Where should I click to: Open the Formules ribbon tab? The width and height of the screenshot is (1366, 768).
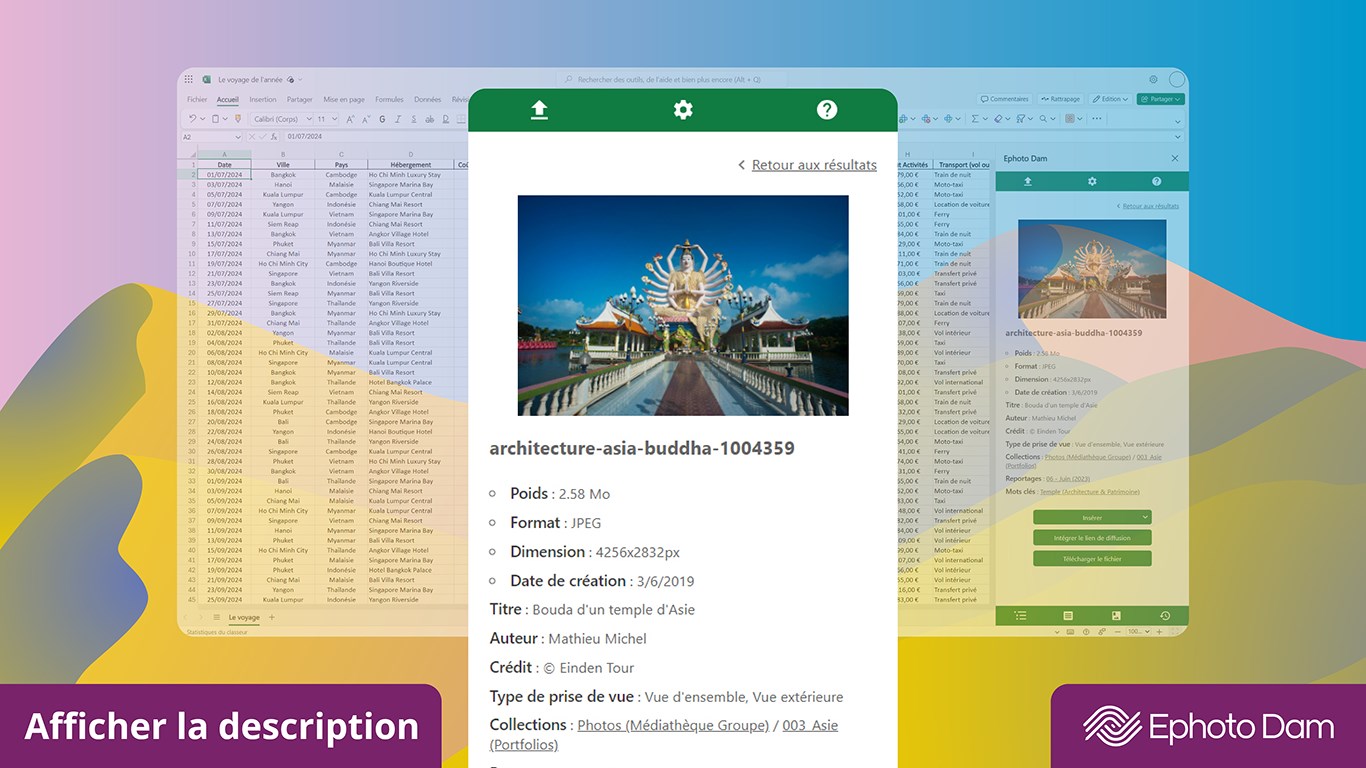389,99
